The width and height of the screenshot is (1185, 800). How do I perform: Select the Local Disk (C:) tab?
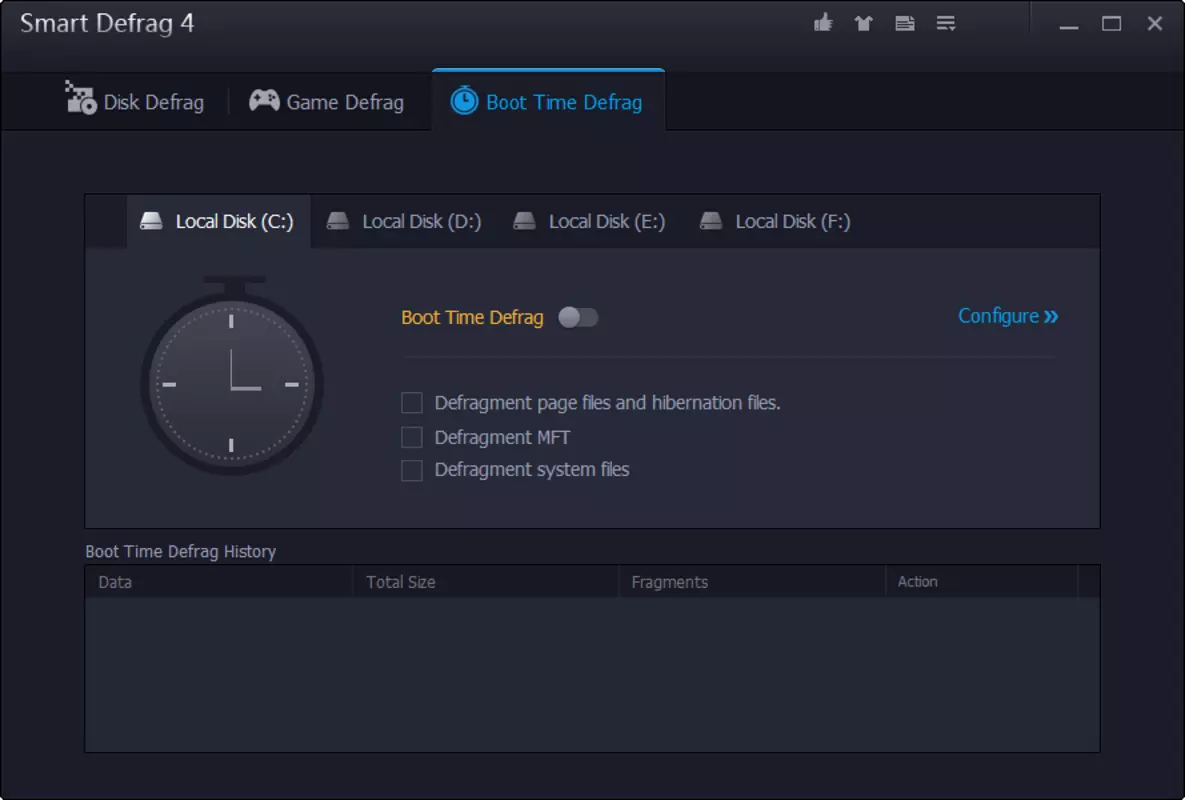(218, 221)
